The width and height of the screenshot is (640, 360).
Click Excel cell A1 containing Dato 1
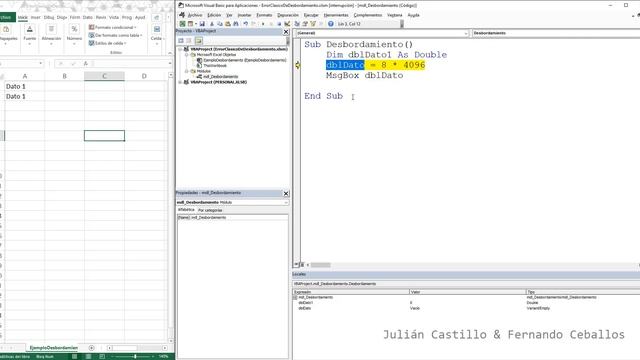(x=24, y=87)
